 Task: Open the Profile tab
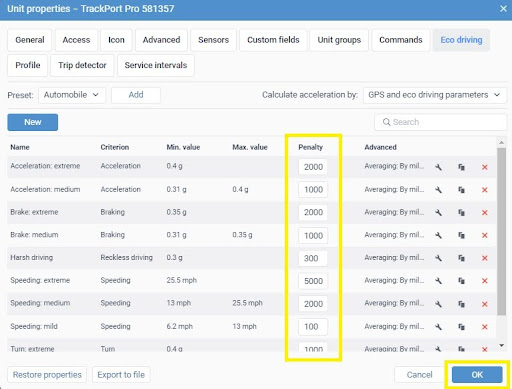coord(28,65)
